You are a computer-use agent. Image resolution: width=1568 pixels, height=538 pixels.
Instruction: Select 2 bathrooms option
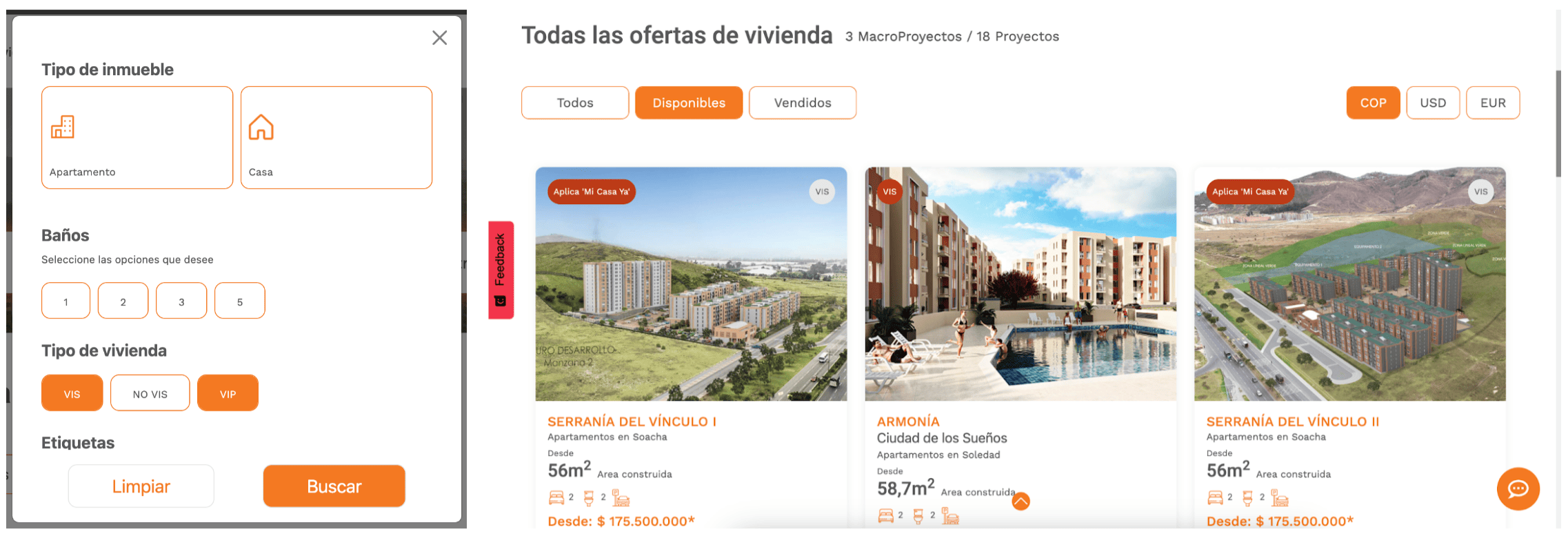123,301
